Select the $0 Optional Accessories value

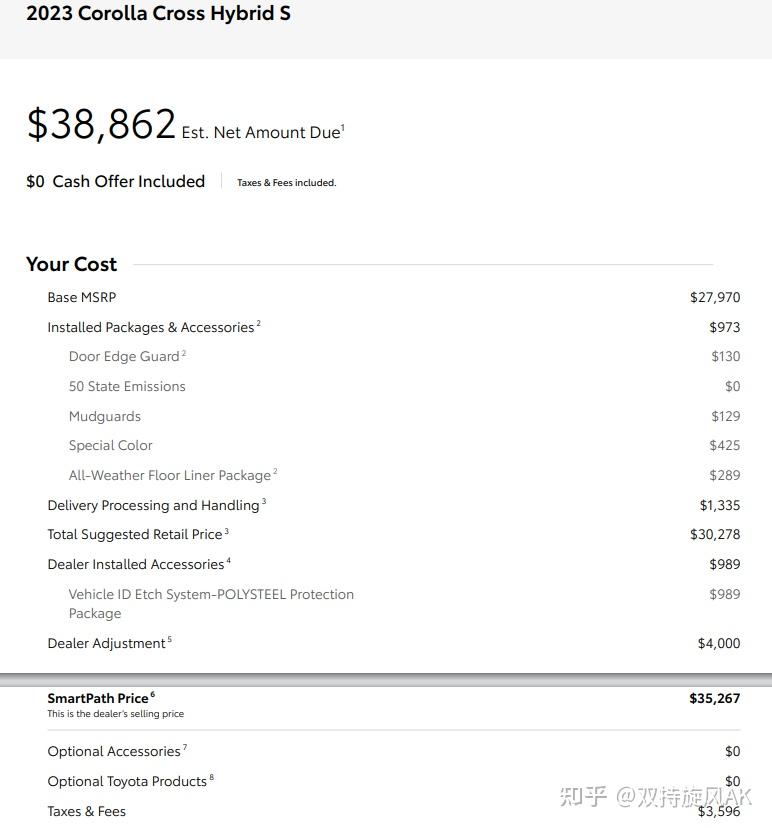coord(732,751)
